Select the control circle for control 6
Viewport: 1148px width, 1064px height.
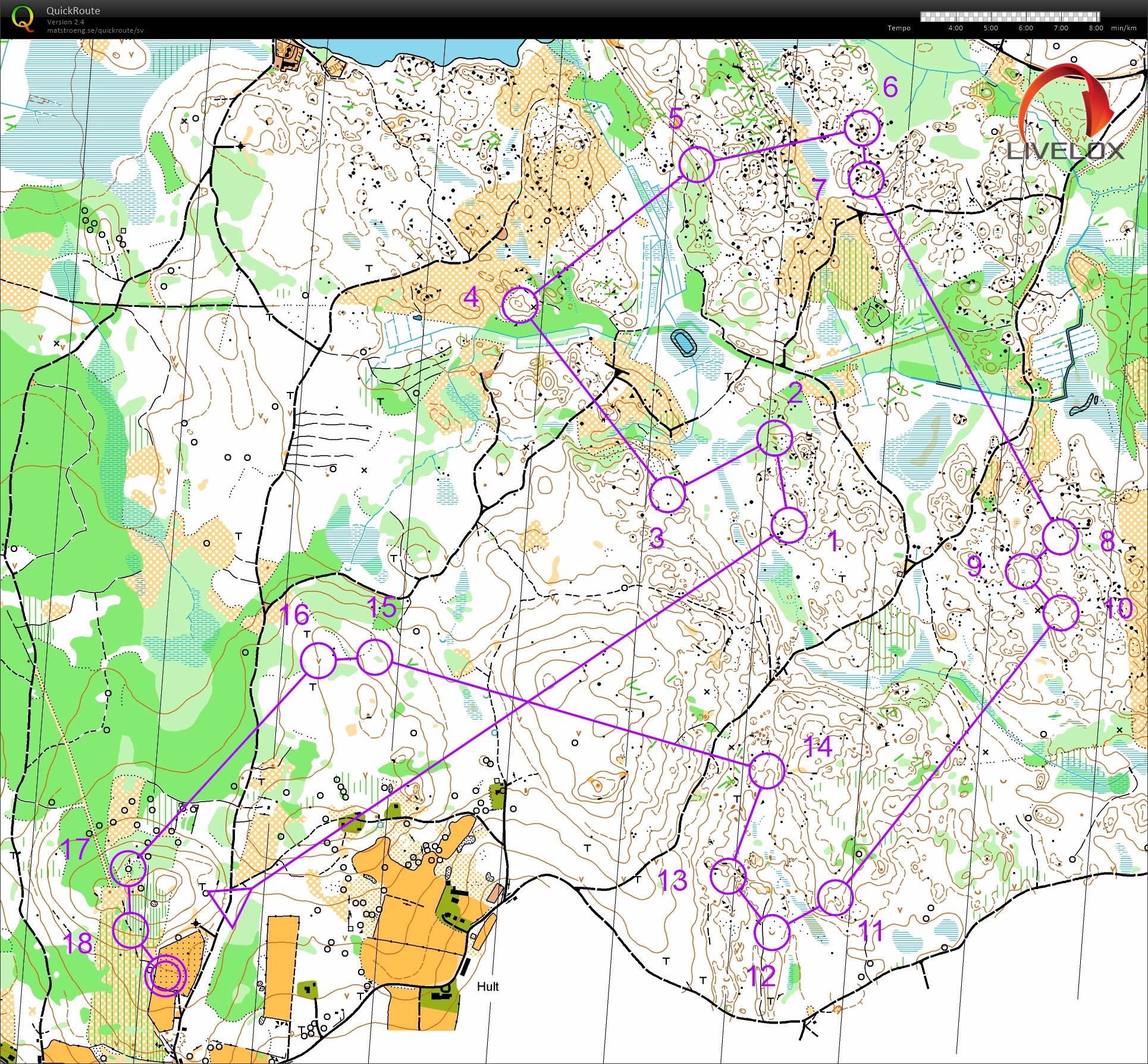coord(862,128)
